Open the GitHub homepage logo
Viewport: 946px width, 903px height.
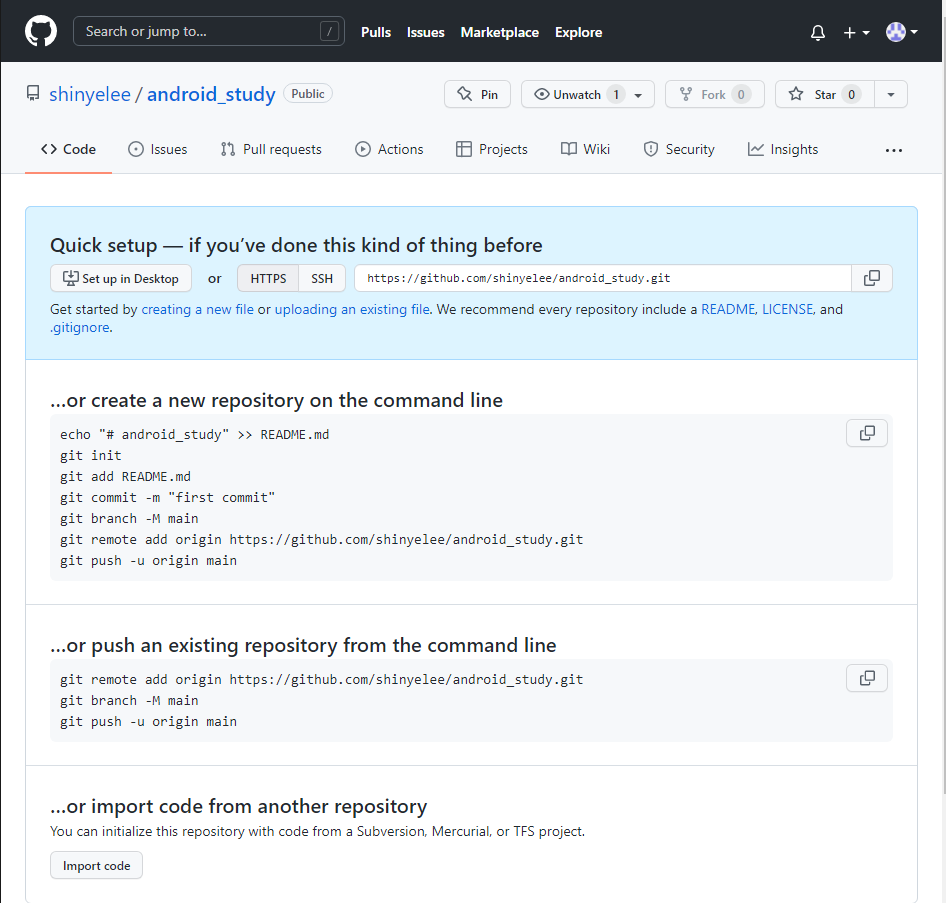coord(41,31)
